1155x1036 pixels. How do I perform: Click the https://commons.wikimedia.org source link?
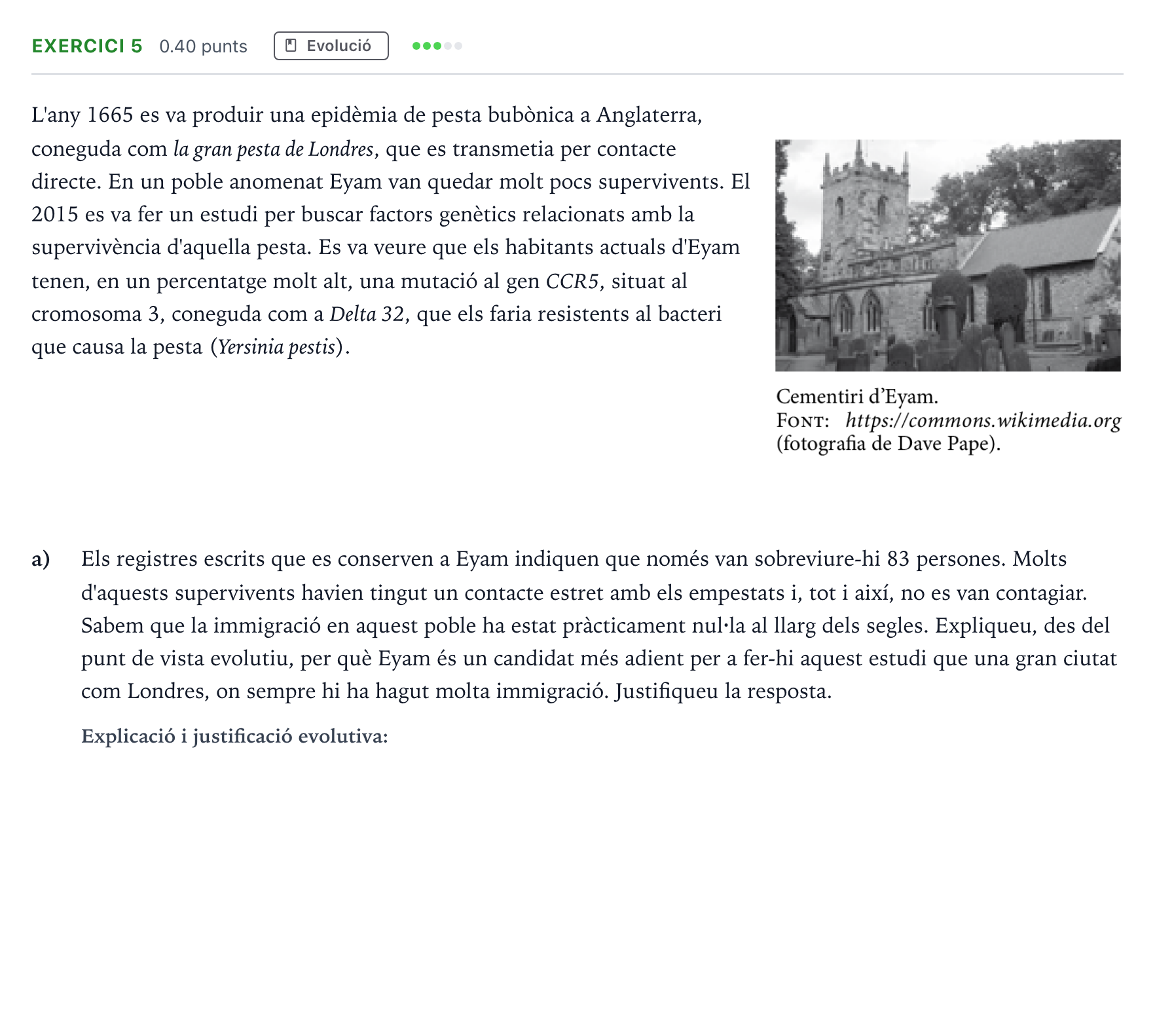983,420
